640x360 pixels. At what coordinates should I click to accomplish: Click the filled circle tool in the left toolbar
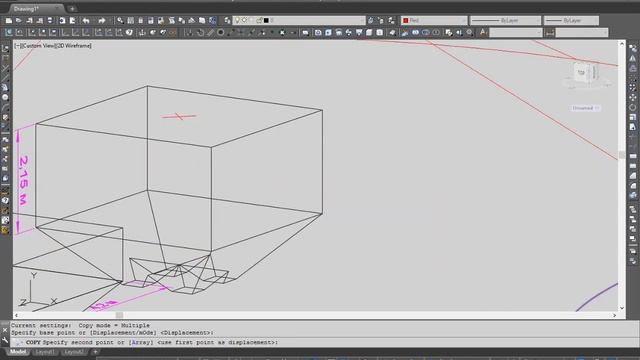(5, 98)
